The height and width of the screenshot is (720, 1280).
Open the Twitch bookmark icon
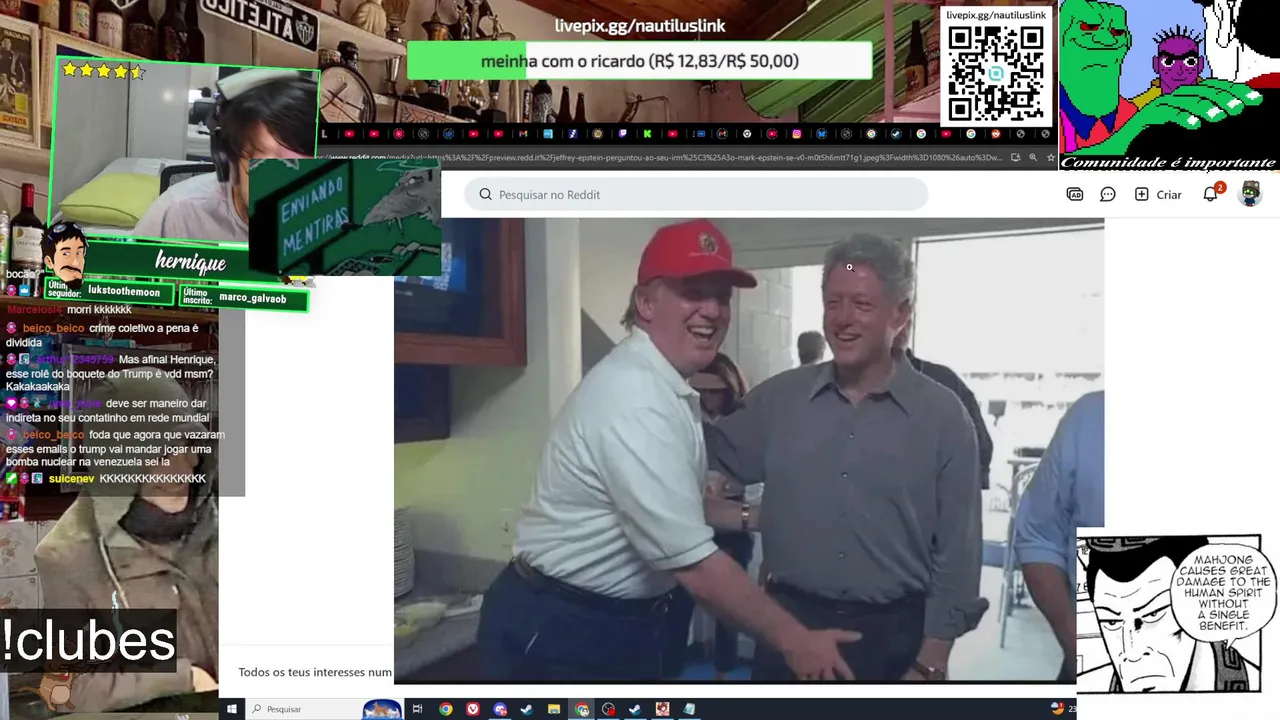tap(622, 134)
